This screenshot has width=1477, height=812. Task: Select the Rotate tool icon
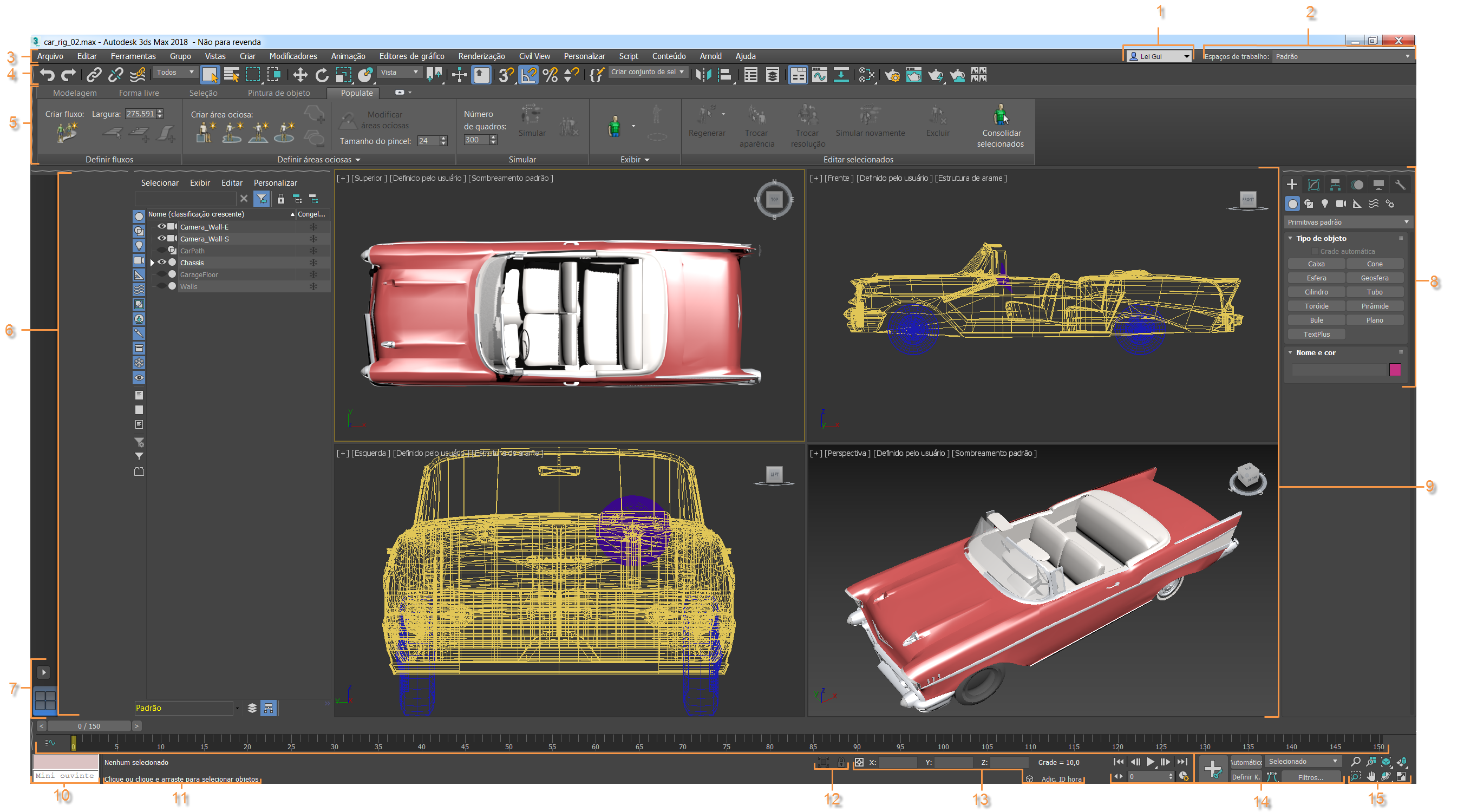pos(322,75)
